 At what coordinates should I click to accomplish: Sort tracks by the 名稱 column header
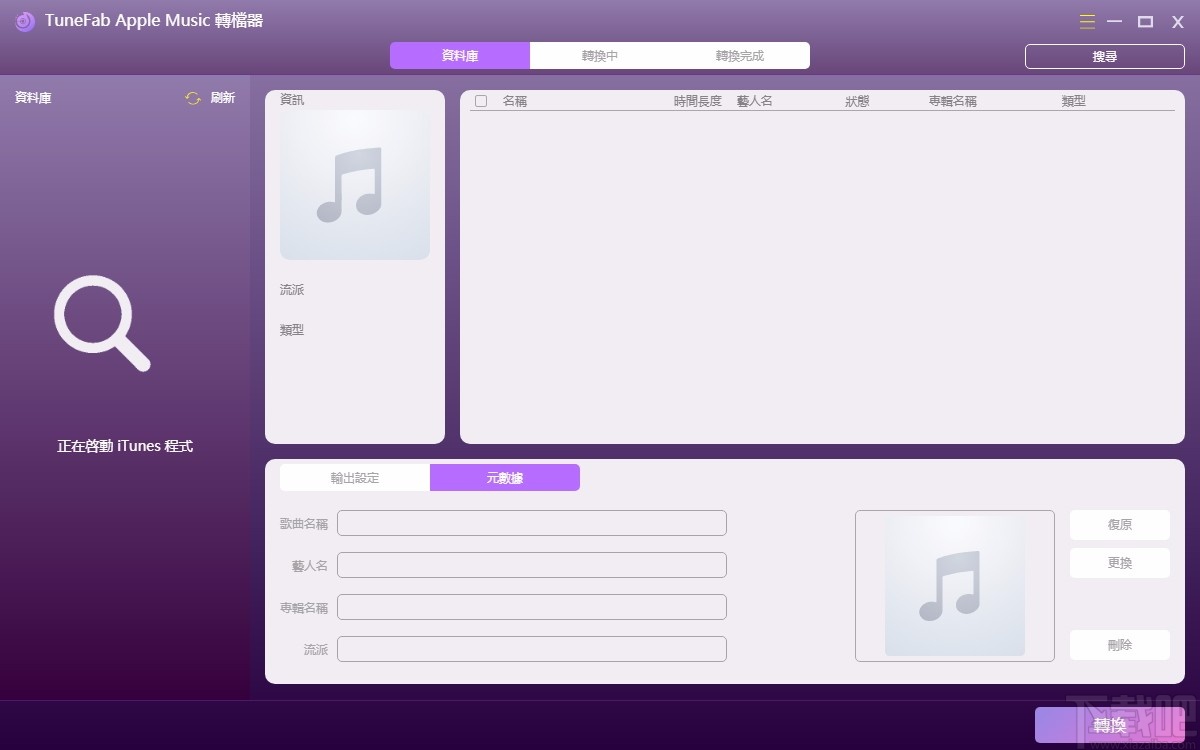click(514, 100)
